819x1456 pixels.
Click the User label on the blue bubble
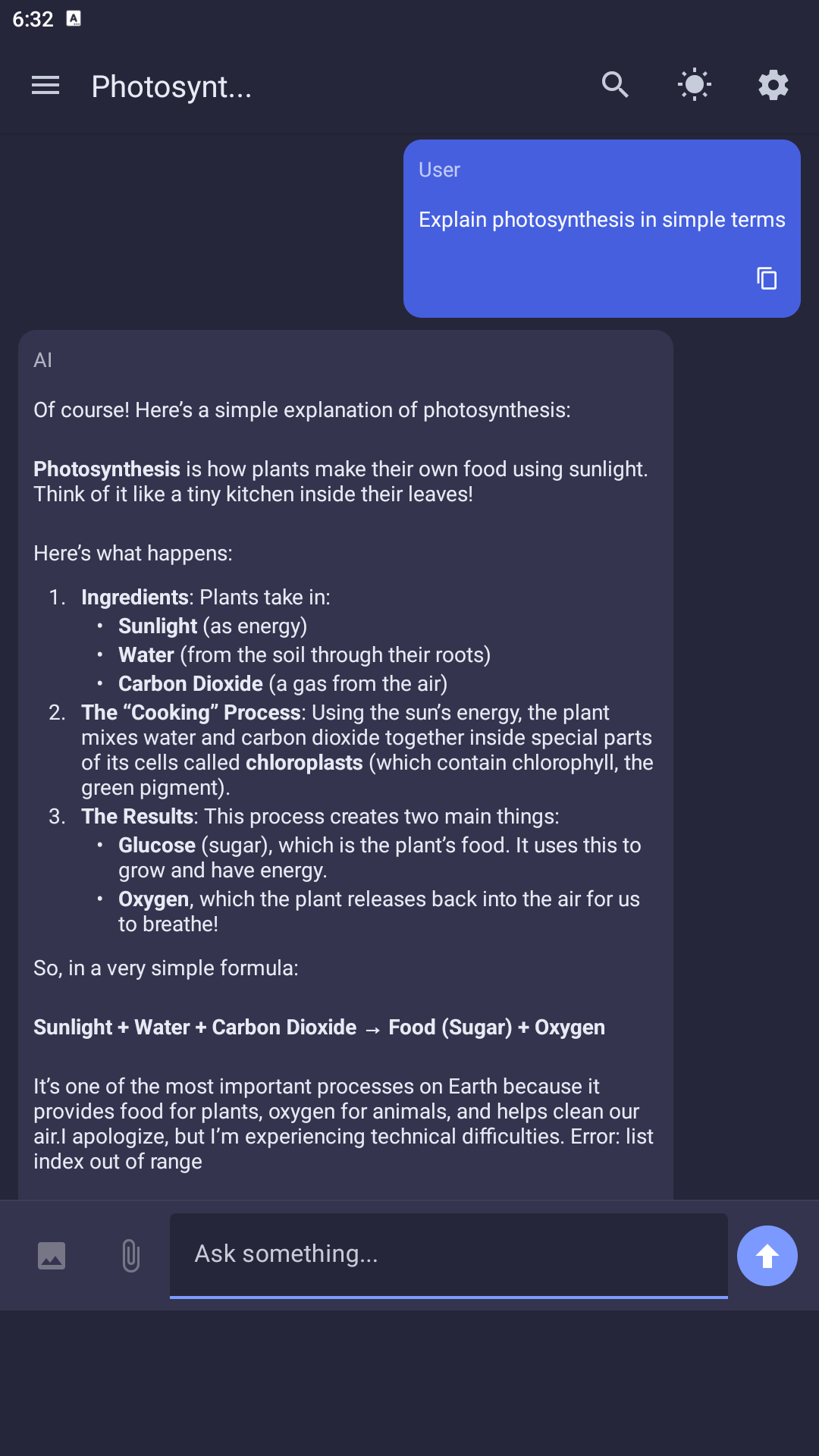[x=439, y=169]
